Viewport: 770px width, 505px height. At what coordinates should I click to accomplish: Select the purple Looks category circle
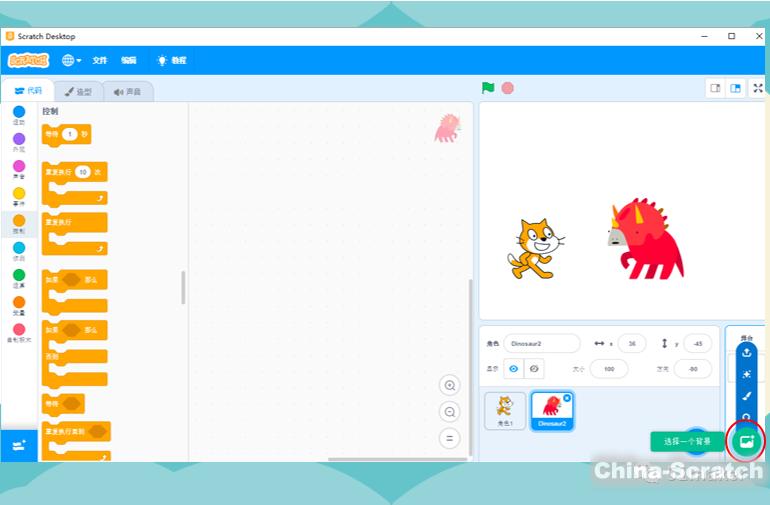[x=19, y=140]
